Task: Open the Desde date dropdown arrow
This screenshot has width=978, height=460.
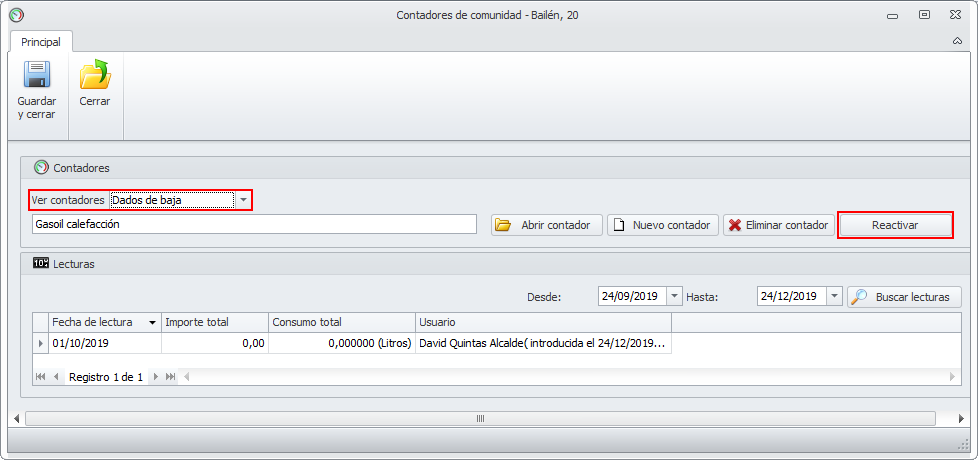Action: (x=675, y=297)
